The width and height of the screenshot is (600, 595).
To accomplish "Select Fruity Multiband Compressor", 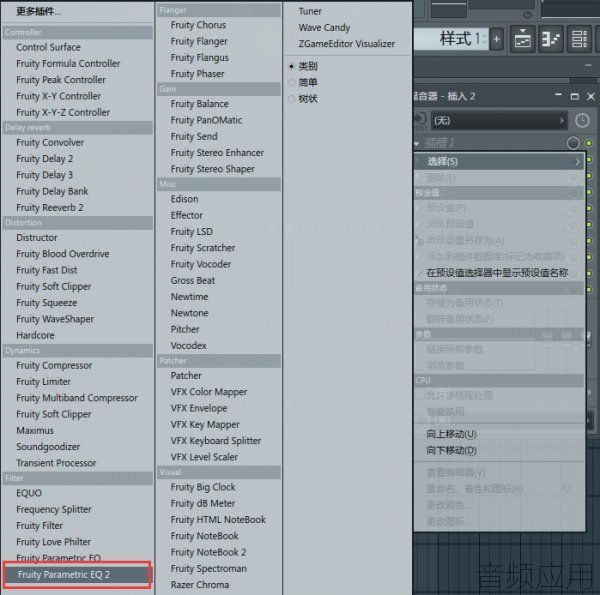I will tap(77, 398).
